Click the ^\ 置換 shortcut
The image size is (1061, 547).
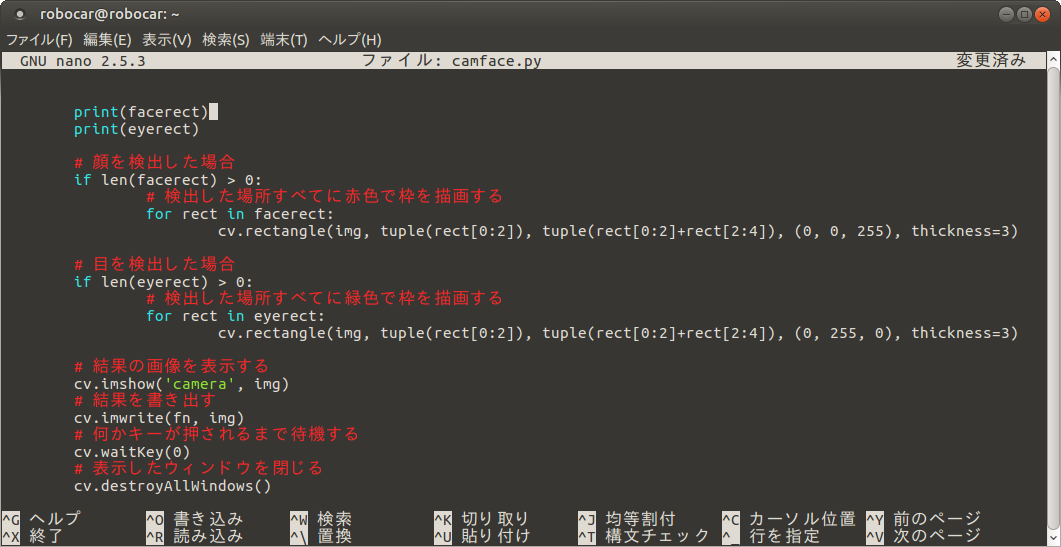[x=321, y=536]
